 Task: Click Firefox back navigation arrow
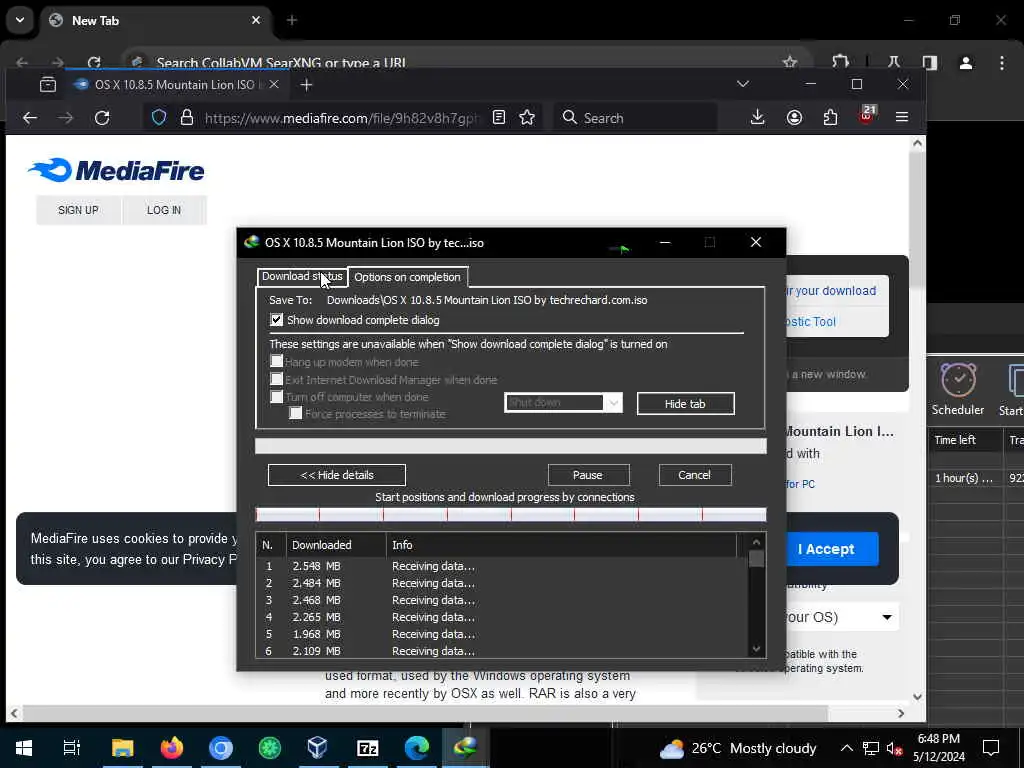tap(30, 118)
